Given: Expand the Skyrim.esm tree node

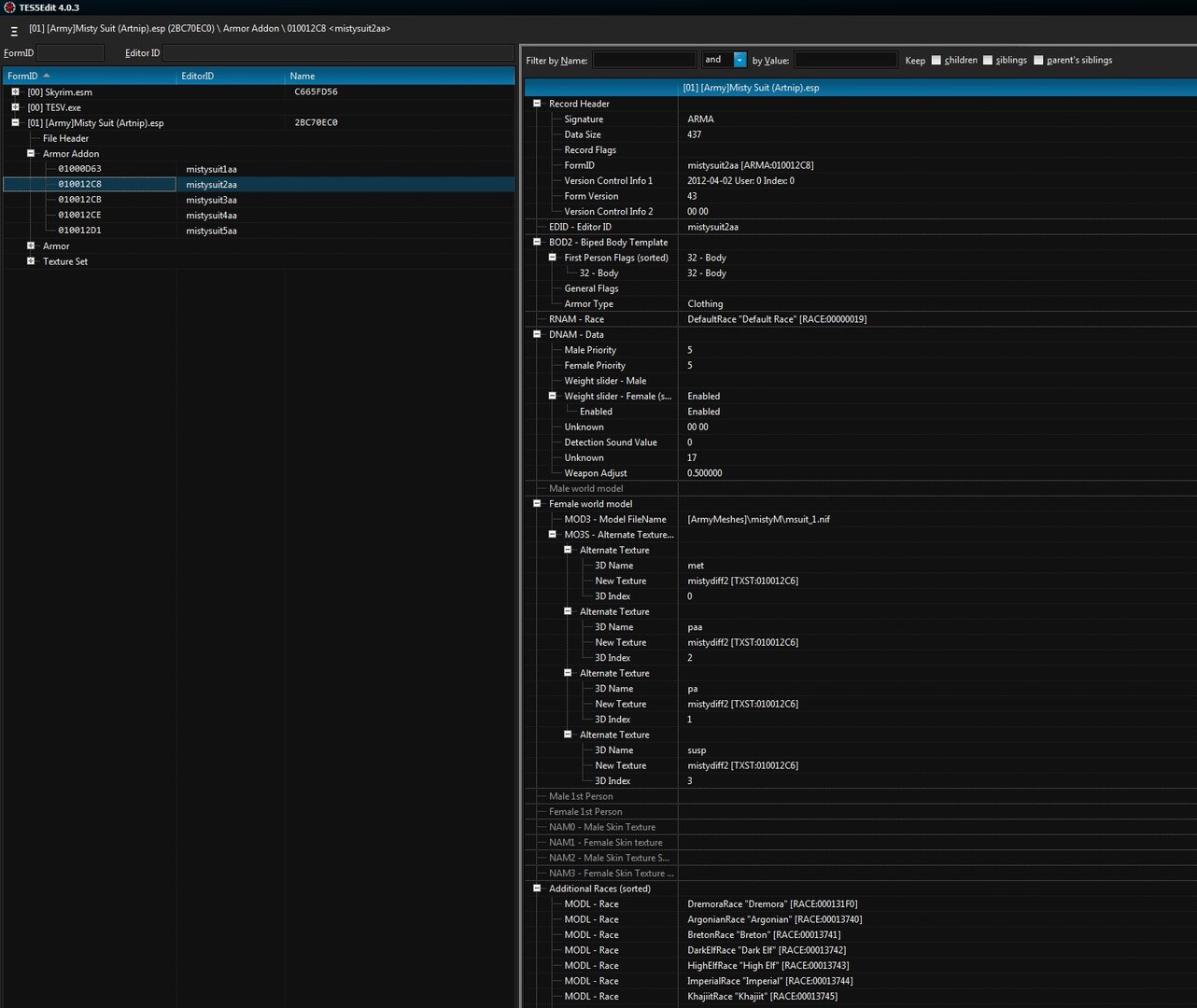Looking at the screenshot, I should [x=15, y=92].
